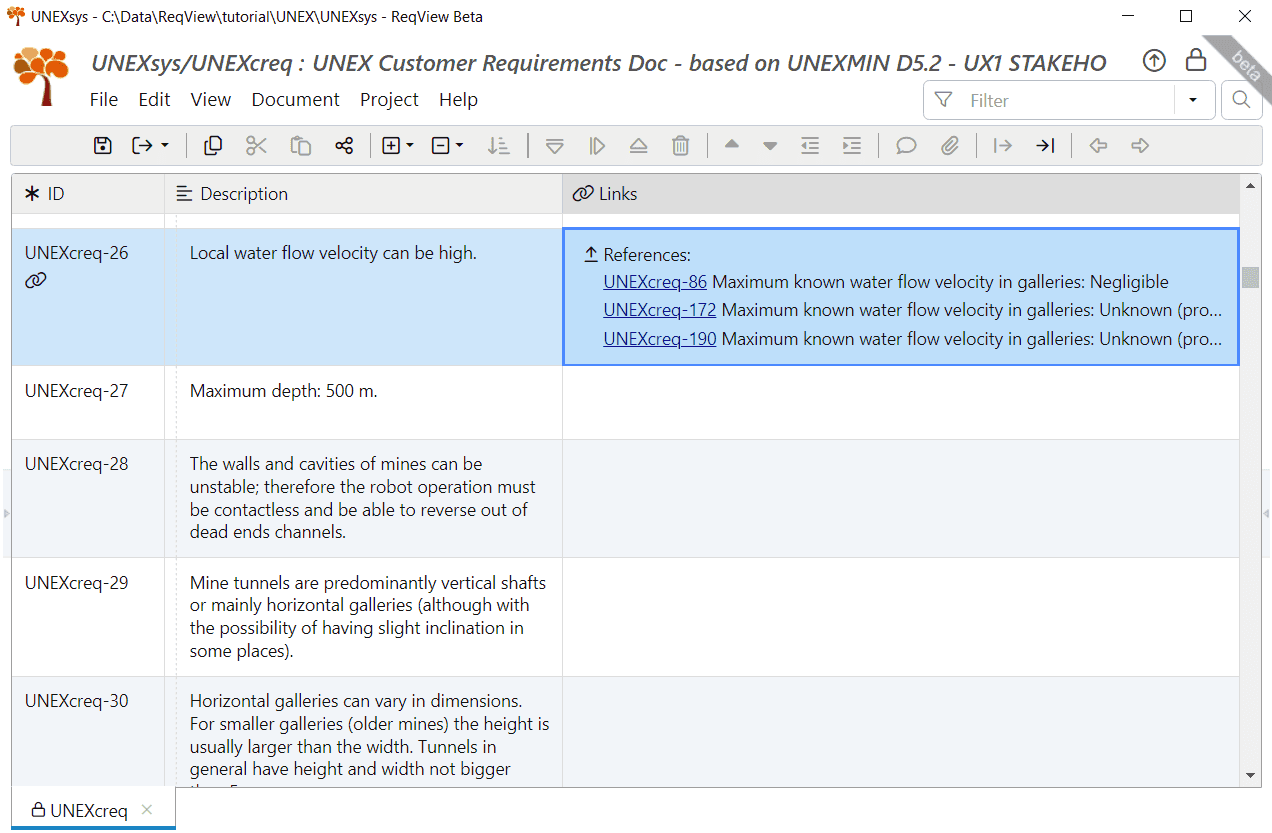Click the Paste clipboard icon
Screen dimensions: 1272x833
(301, 146)
